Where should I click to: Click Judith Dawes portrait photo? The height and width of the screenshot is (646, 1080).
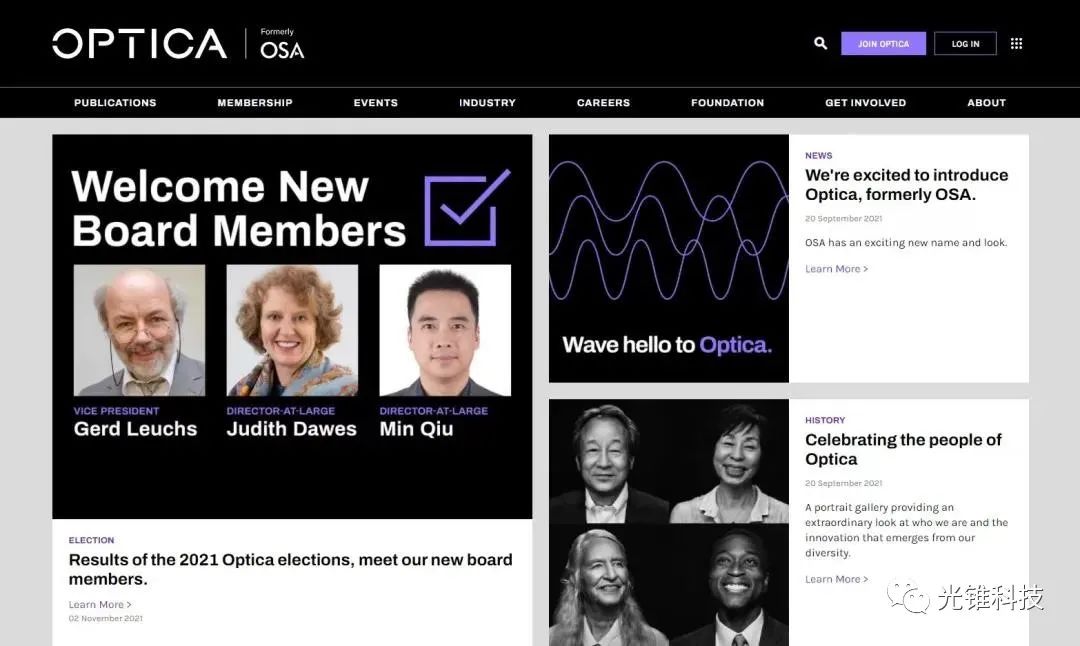pyautogui.click(x=292, y=330)
